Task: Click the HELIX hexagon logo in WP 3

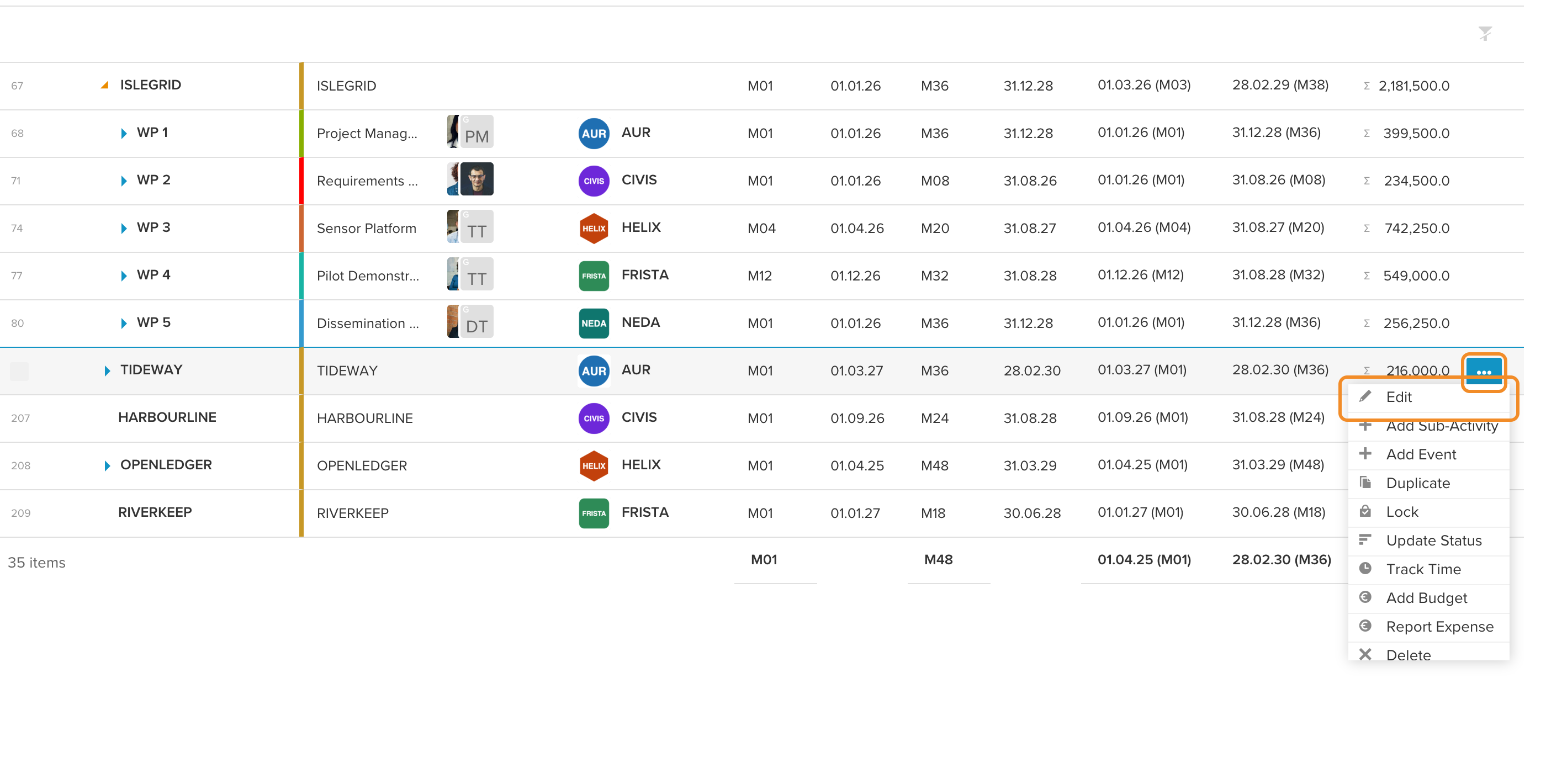Action: tap(594, 228)
